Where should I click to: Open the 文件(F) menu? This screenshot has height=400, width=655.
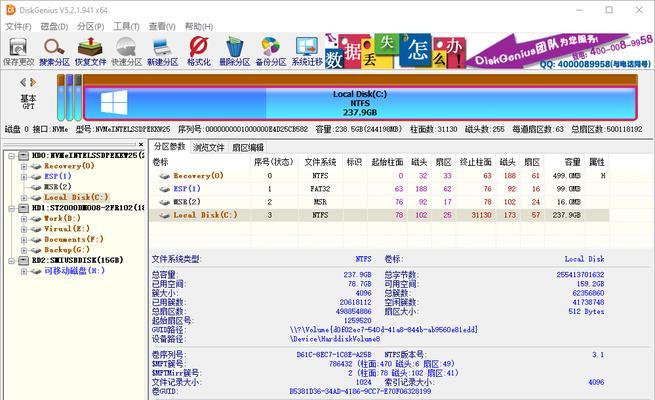tap(18, 27)
